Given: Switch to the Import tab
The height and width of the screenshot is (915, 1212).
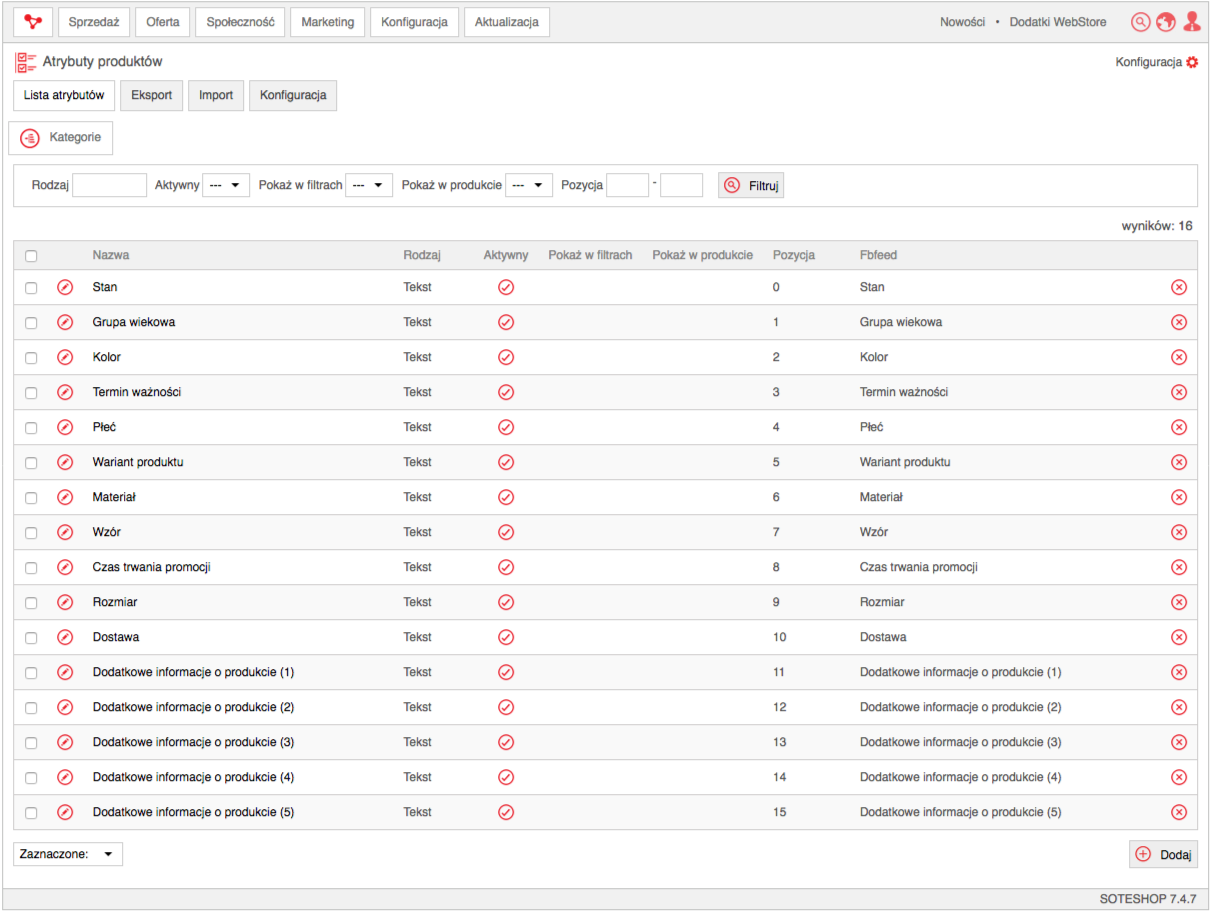Looking at the screenshot, I should [216, 95].
